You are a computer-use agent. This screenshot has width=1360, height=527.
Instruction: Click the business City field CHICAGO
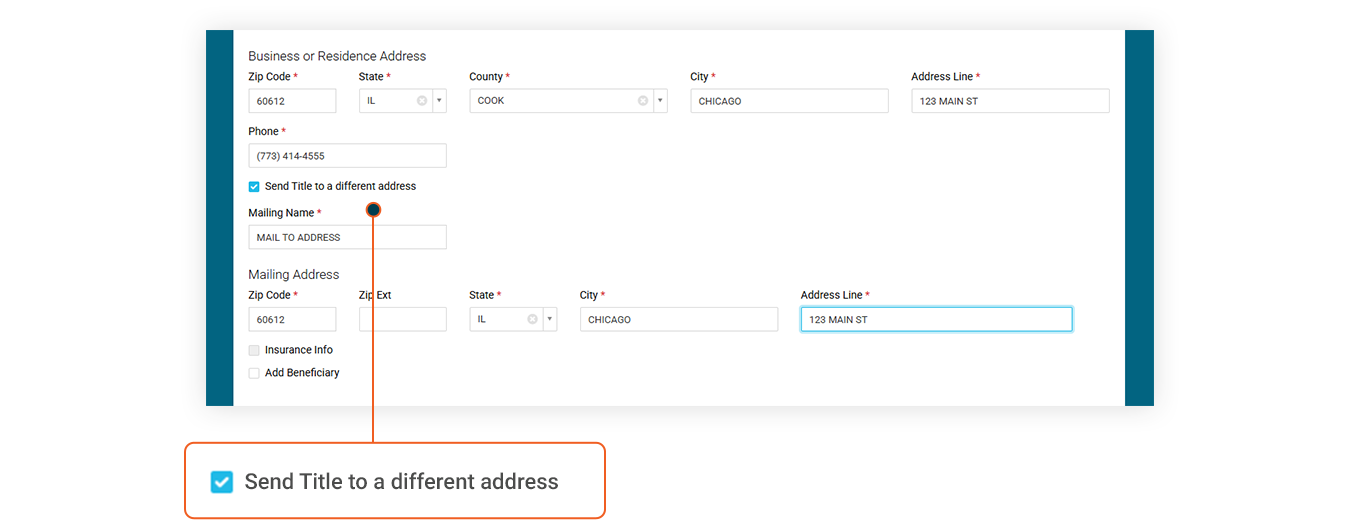coord(789,101)
